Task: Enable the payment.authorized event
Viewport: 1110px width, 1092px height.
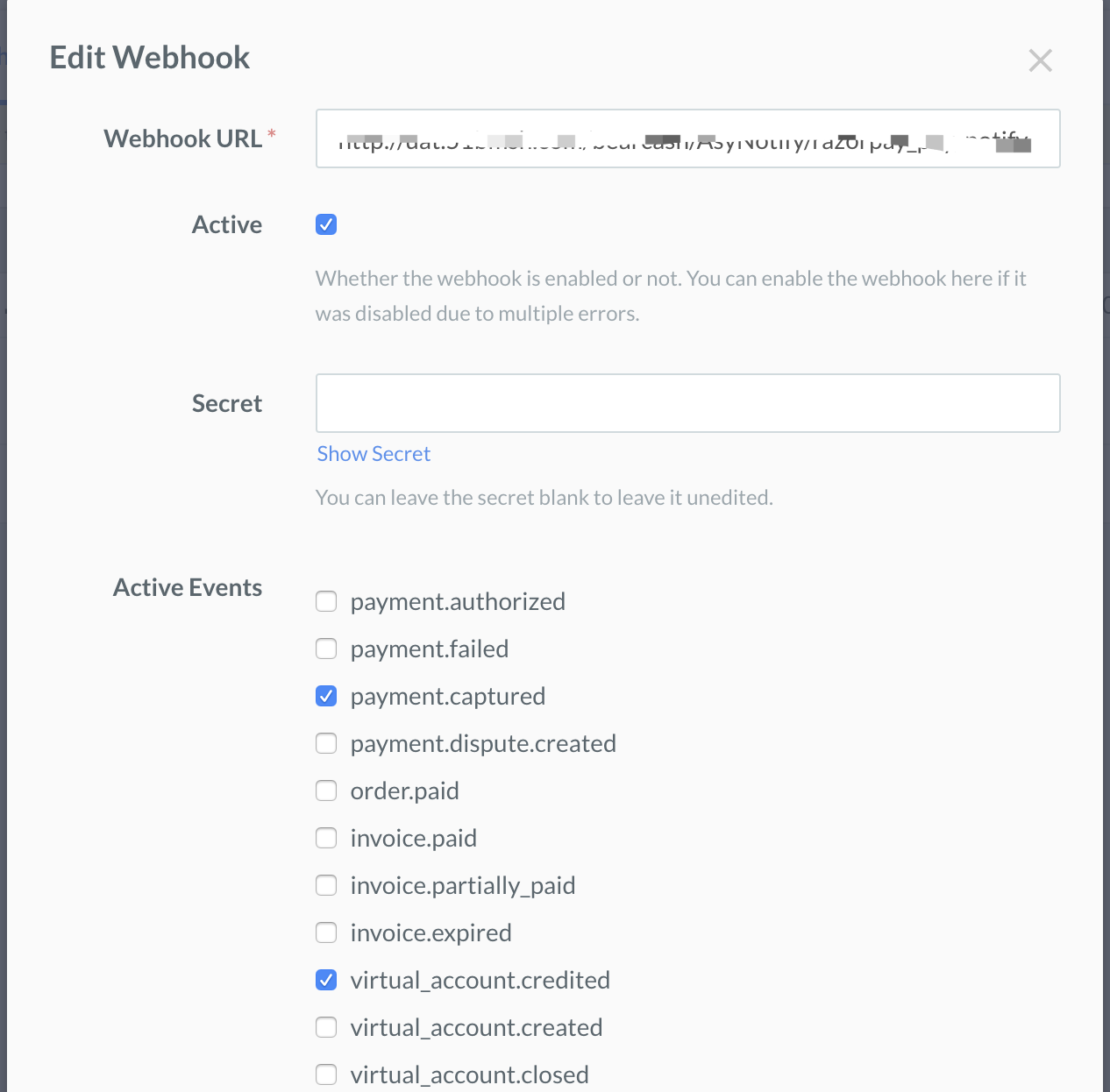Action: [x=325, y=601]
